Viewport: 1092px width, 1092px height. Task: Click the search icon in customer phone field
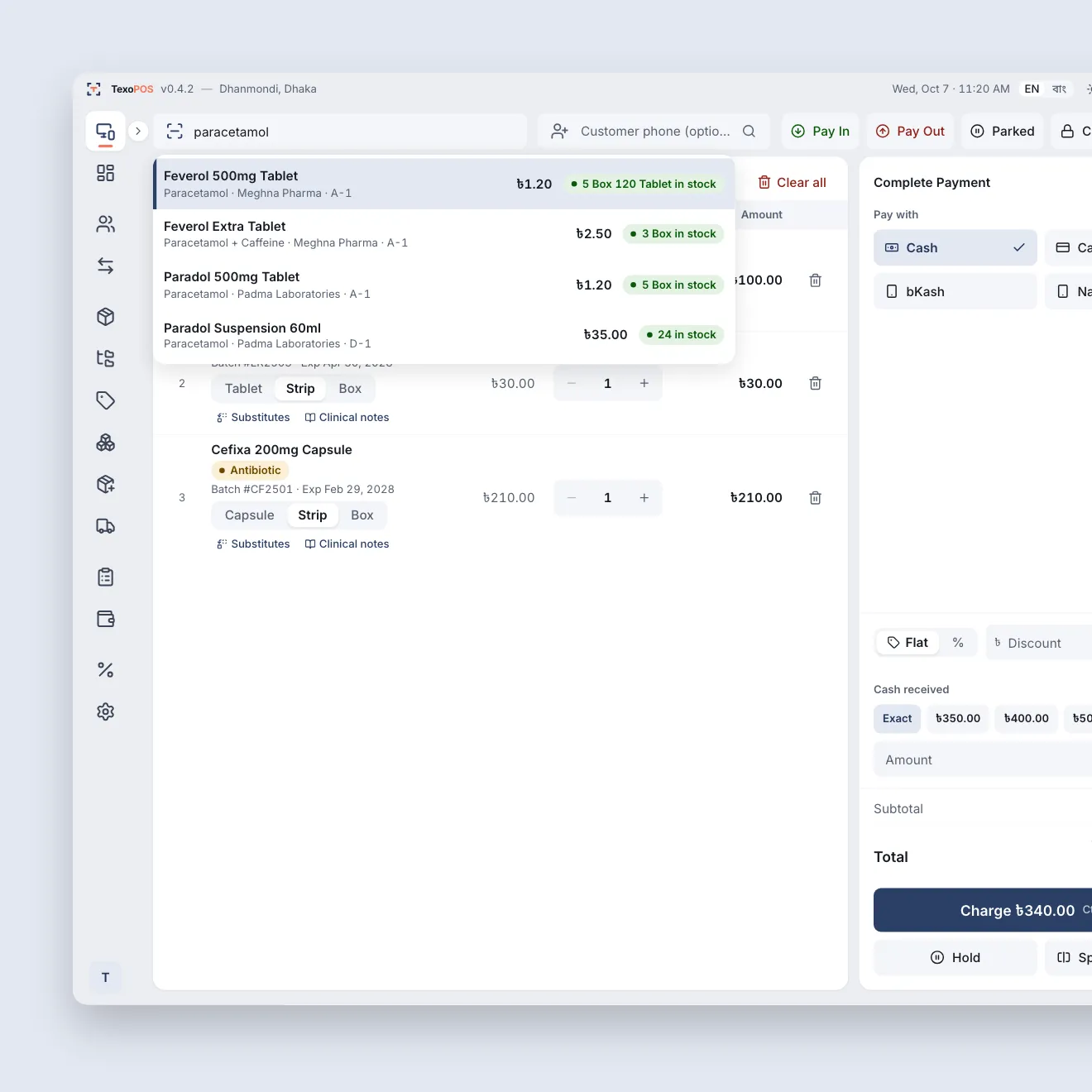(749, 131)
